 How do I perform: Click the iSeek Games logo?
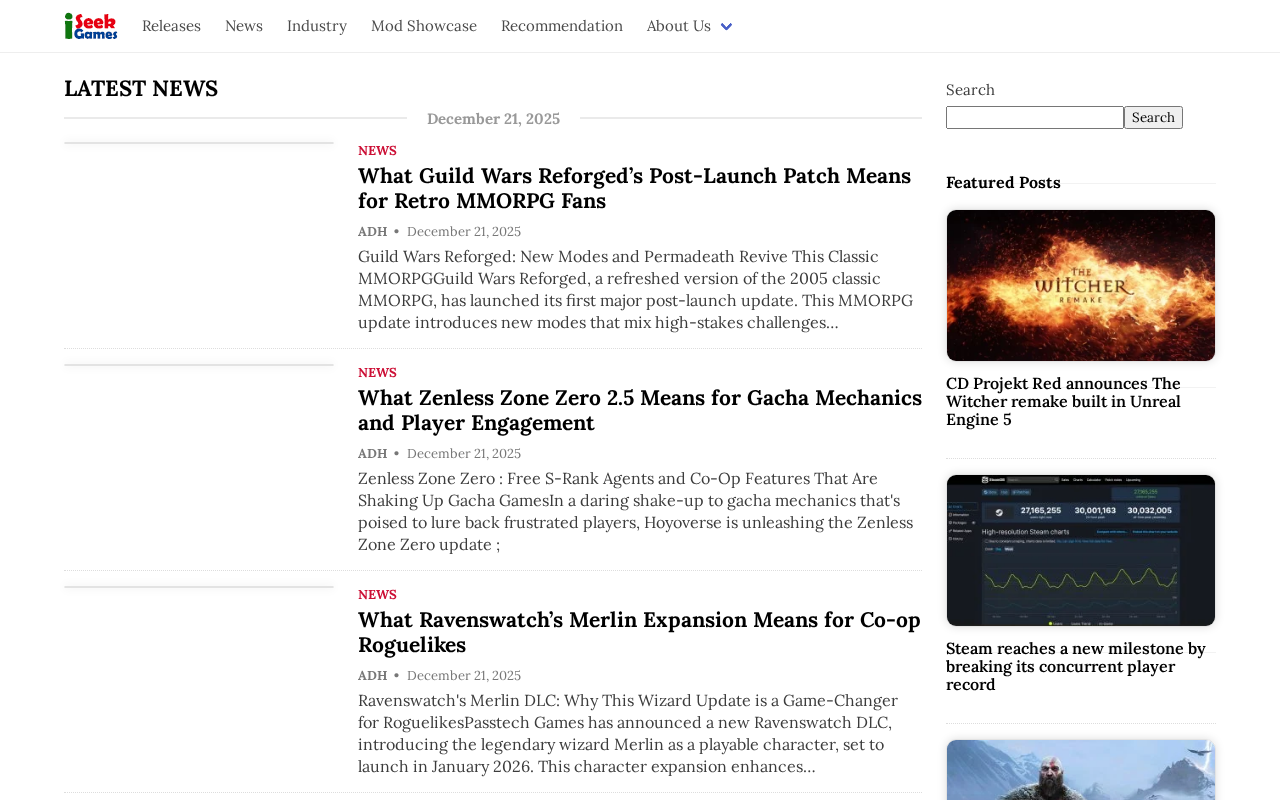tap(91, 26)
